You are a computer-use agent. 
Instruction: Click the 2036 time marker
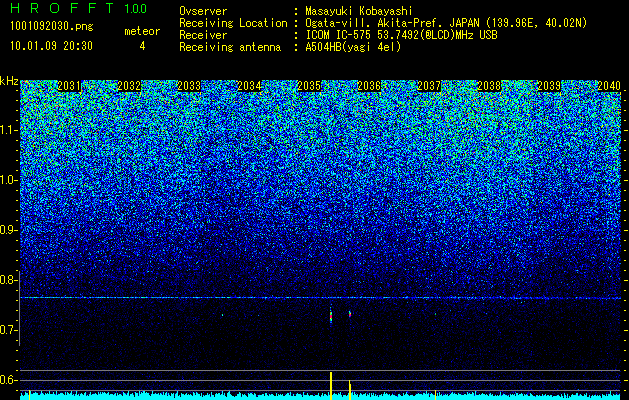pos(369,86)
